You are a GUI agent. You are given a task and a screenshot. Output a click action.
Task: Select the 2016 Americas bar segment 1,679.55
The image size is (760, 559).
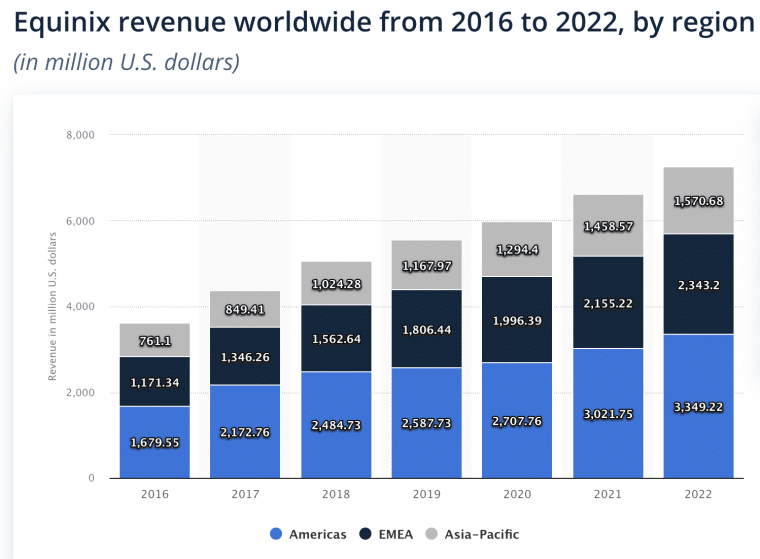[x=155, y=442]
